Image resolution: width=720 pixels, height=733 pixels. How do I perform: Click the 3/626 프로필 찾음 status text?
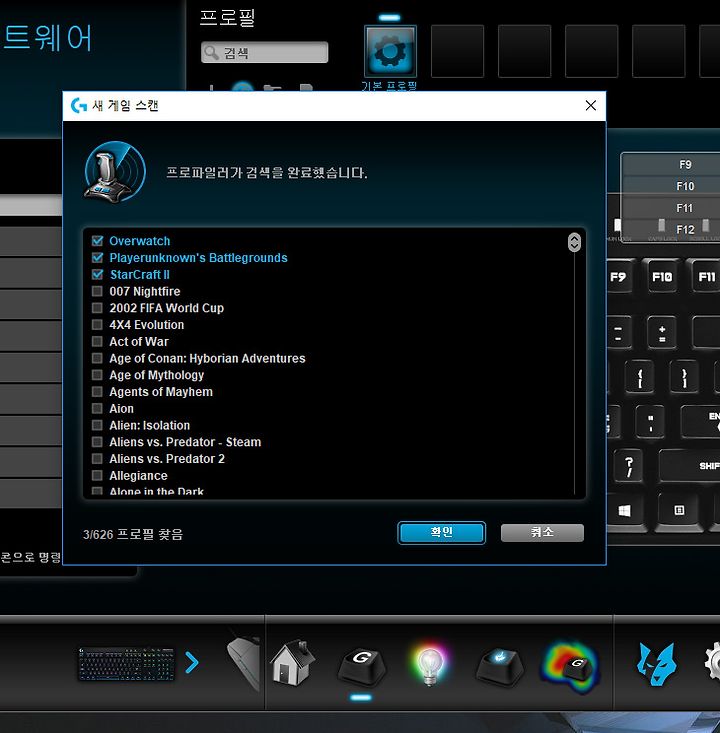click(133, 534)
